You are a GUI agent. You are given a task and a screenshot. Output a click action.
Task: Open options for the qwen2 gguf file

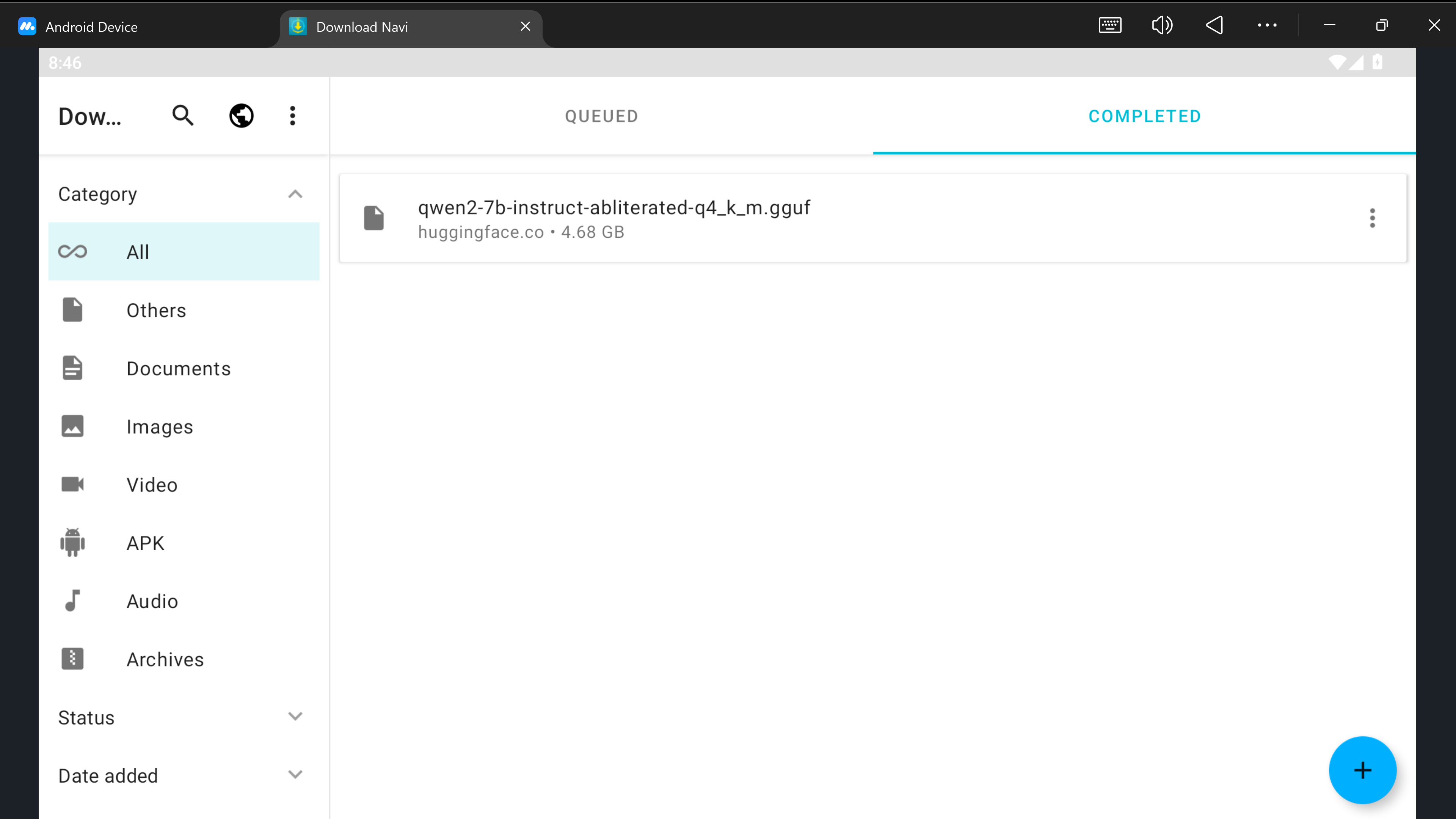coord(1372,218)
